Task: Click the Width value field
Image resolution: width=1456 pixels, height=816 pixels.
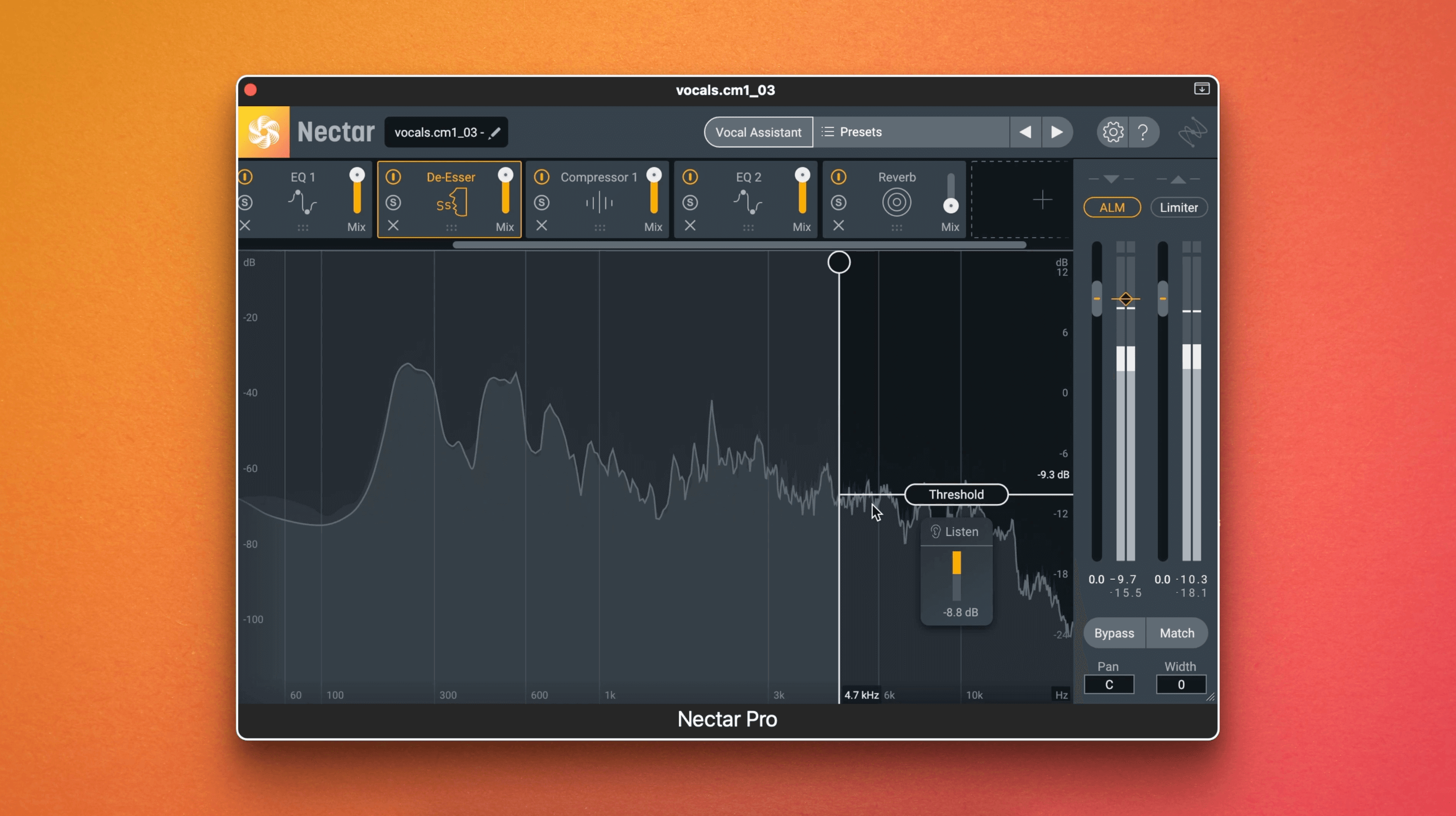Action: point(1181,684)
